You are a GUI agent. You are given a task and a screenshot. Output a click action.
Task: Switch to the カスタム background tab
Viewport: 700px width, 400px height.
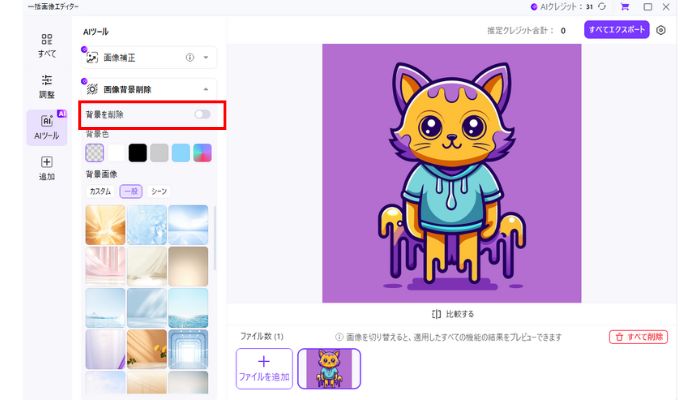point(100,191)
